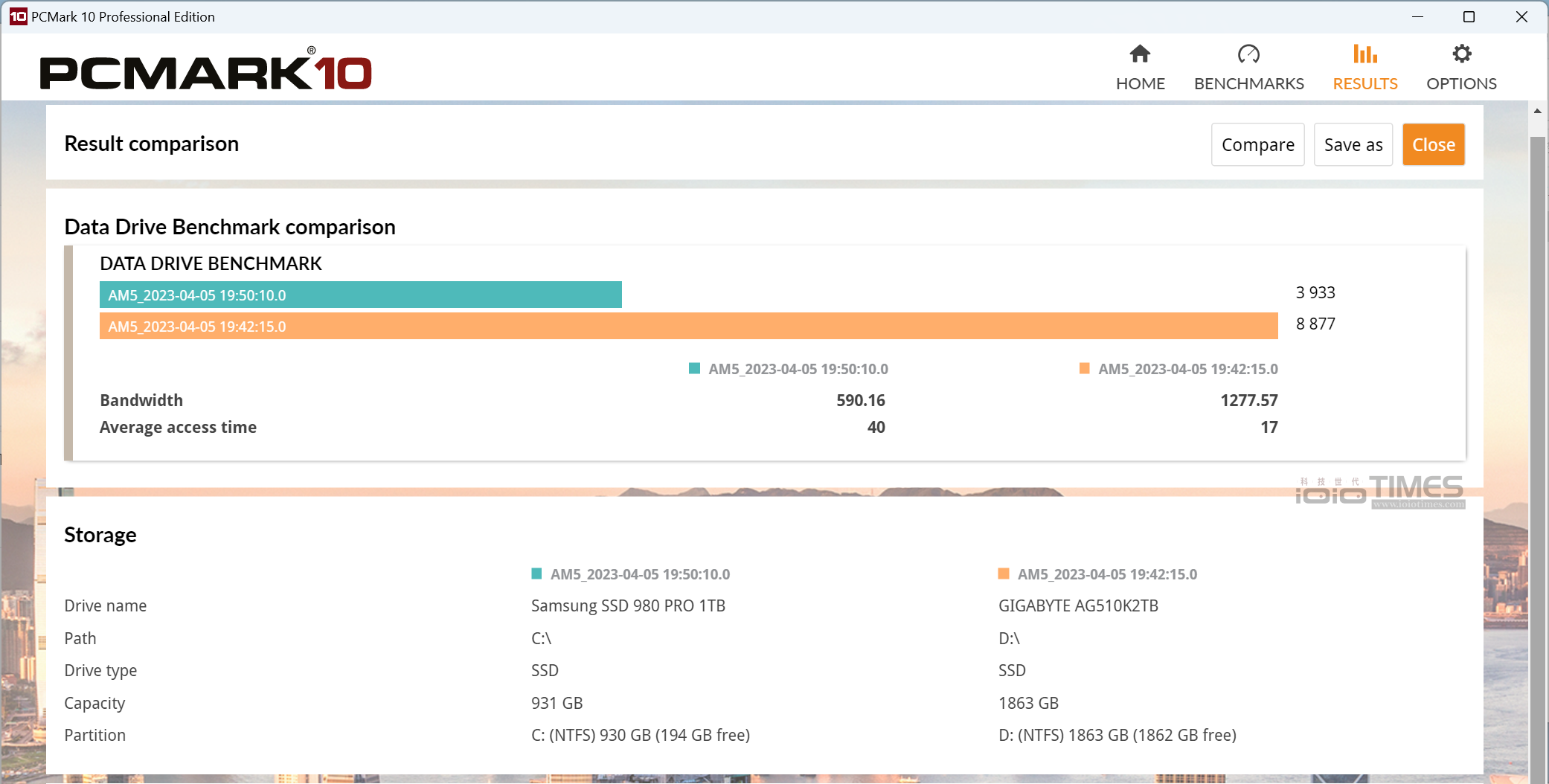Click the HOME house icon
The width and height of the screenshot is (1549, 784).
click(x=1140, y=54)
